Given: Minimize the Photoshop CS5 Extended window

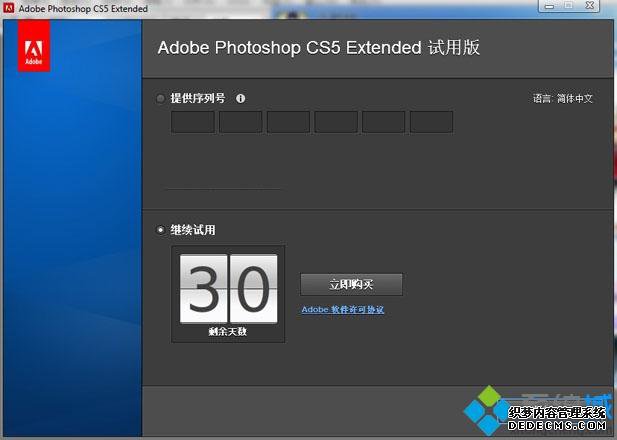Looking at the screenshot, I should [x=550, y=6].
